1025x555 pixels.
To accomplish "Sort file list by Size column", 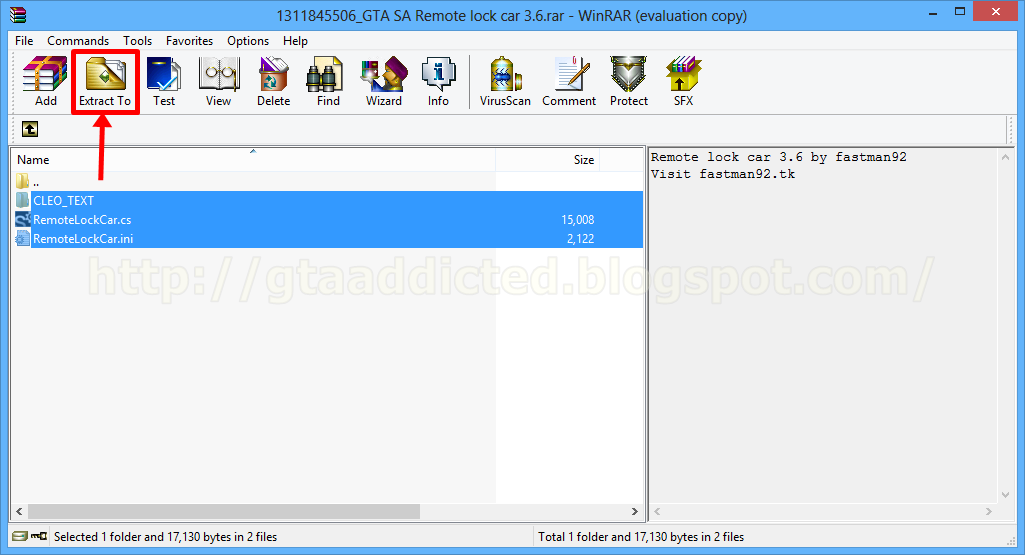I will click(x=547, y=160).
